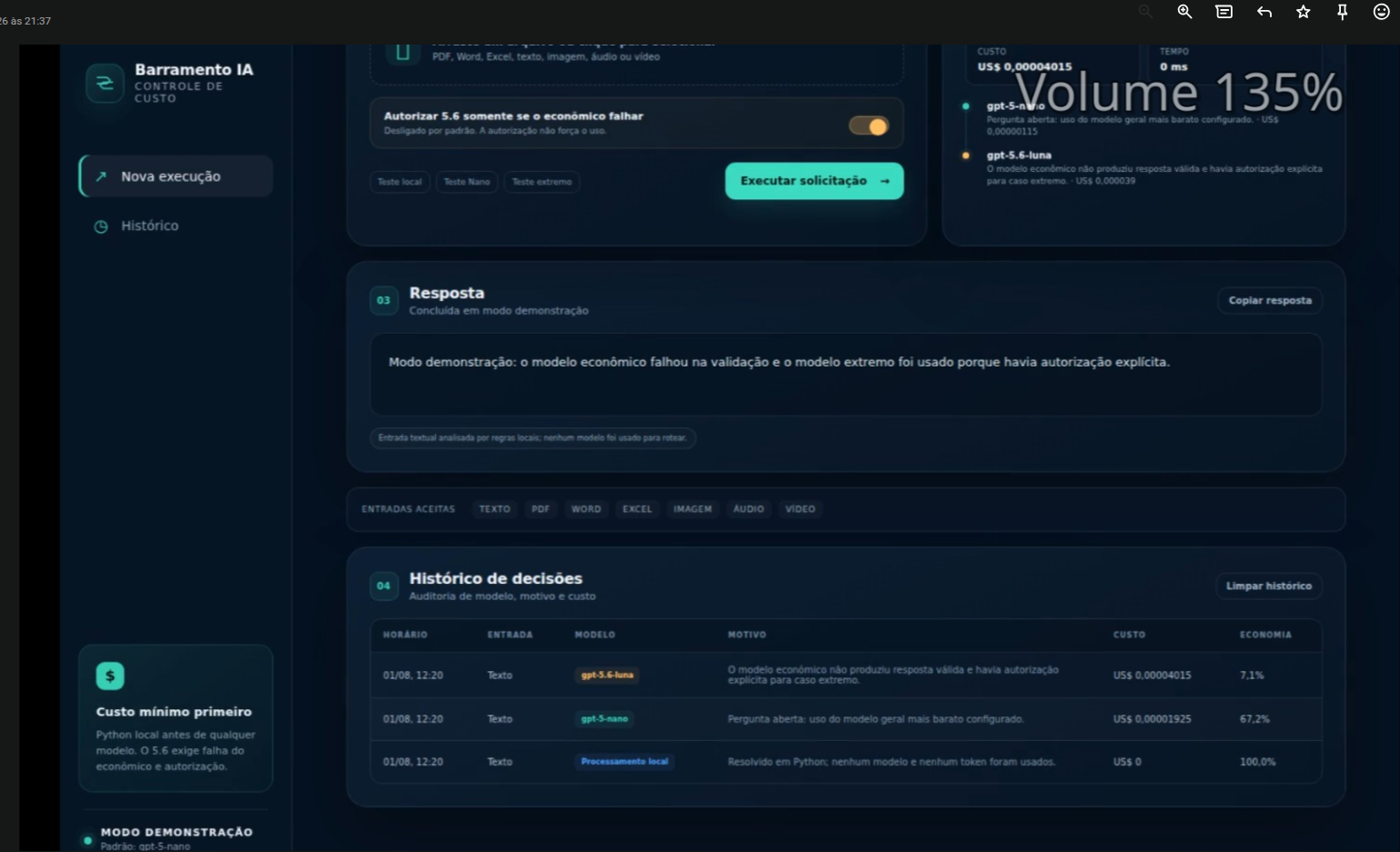Click the gpt-5.6-luna badge in history table
The height and width of the screenshot is (852, 1400).
click(x=607, y=675)
